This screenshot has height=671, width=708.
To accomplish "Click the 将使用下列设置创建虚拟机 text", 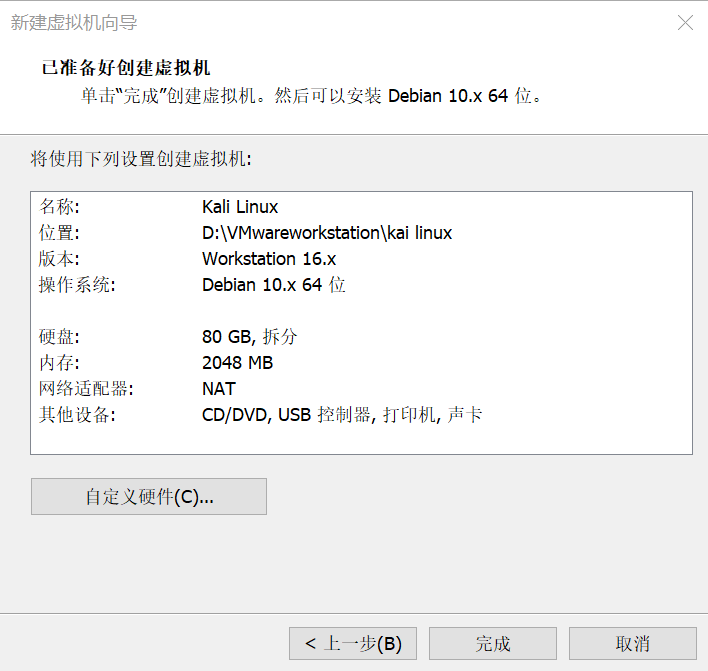I will tap(141, 159).
